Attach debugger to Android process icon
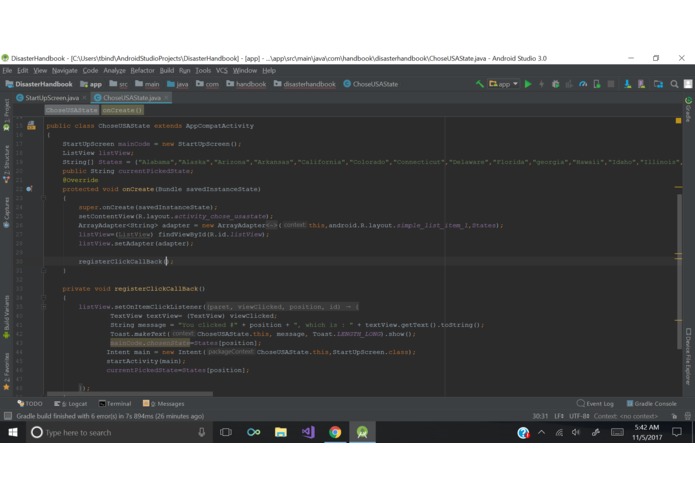The width and height of the screenshot is (695, 494). point(597,84)
